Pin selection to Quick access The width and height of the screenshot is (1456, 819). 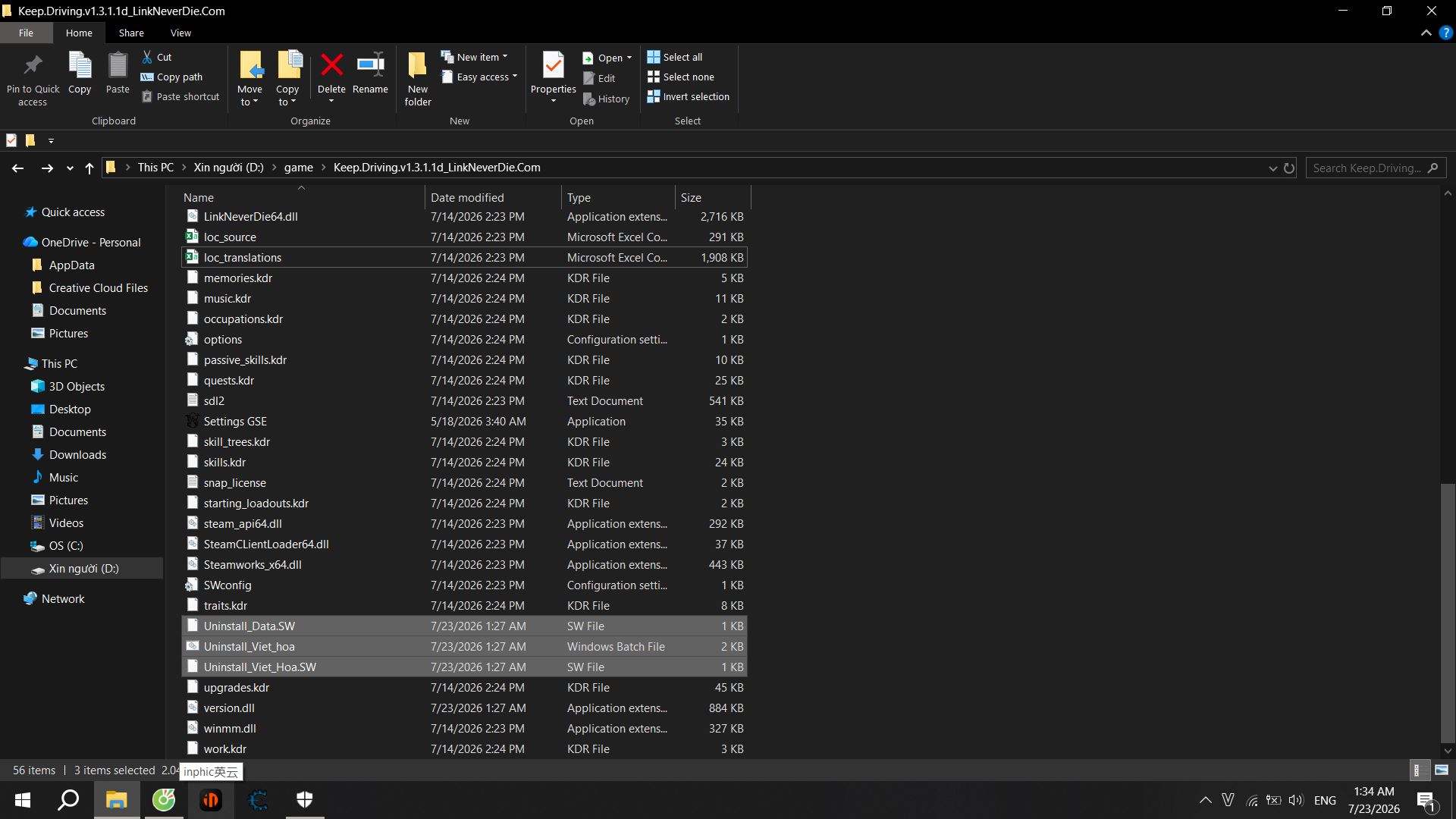tap(33, 79)
